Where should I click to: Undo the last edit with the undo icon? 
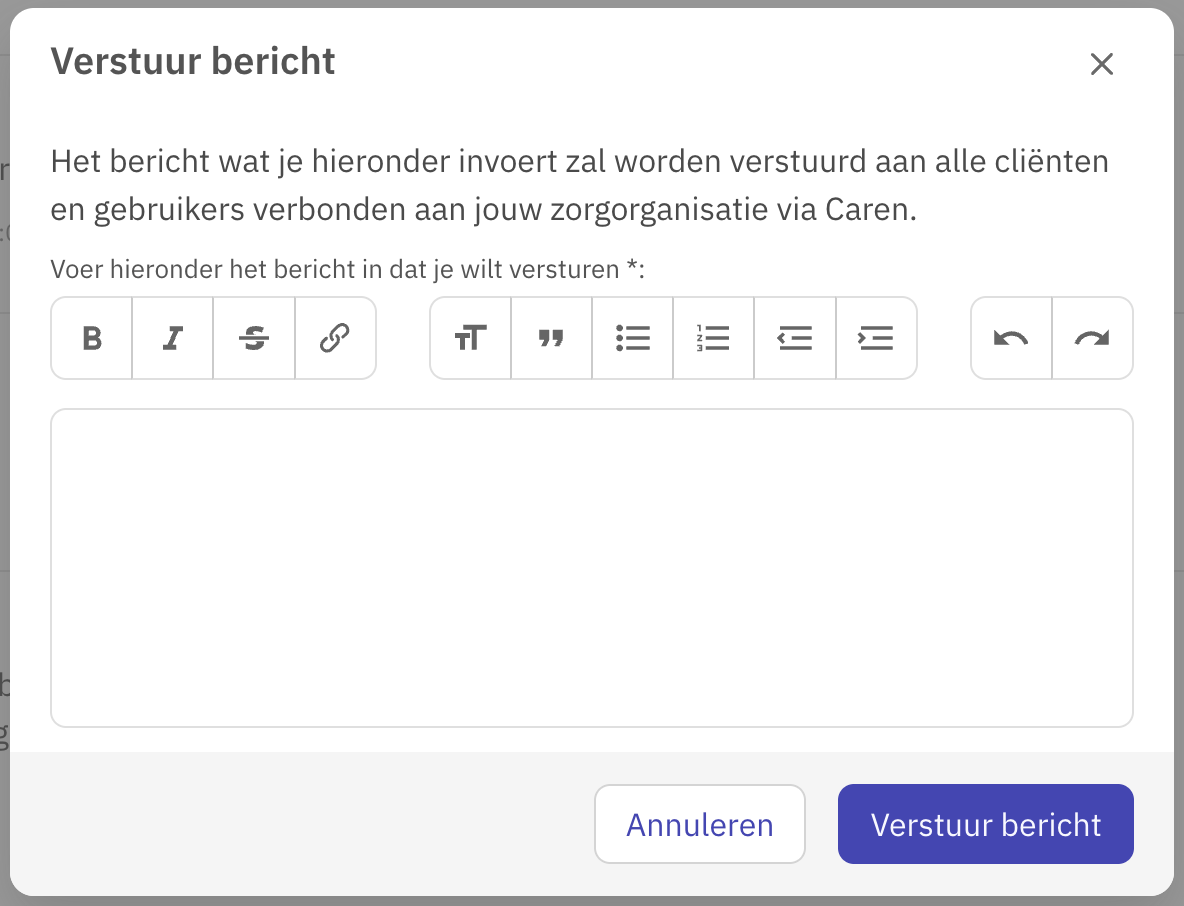click(1010, 338)
